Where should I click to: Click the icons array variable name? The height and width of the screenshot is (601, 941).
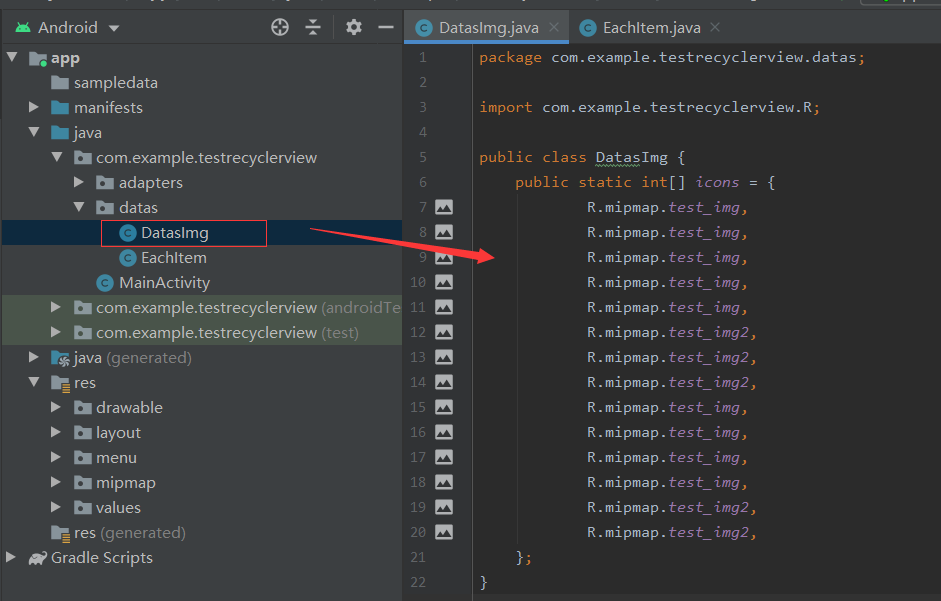(x=717, y=182)
